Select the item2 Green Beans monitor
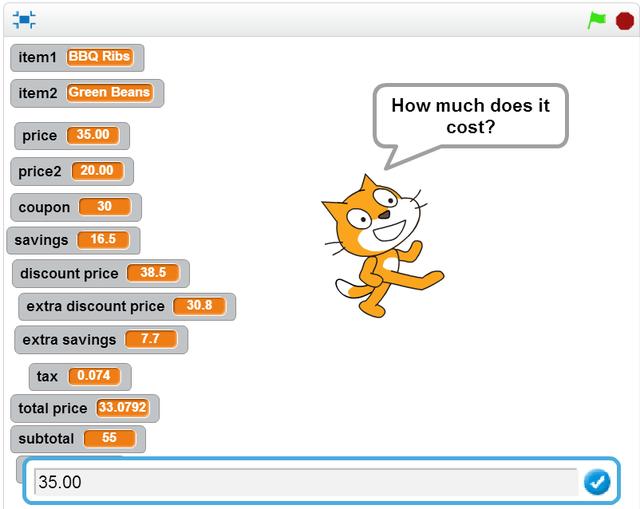This screenshot has height=509, width=640. pos(87,93)
